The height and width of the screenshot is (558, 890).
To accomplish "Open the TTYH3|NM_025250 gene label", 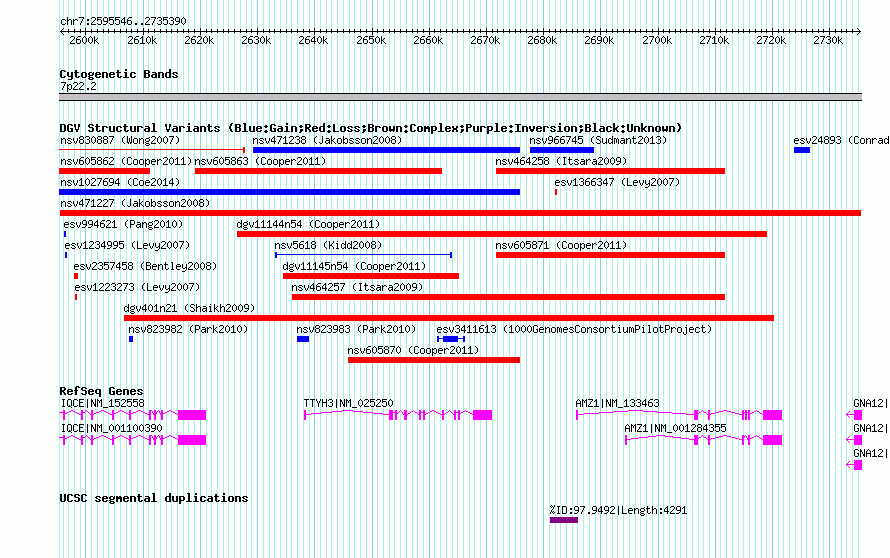I will click(348, 404).
